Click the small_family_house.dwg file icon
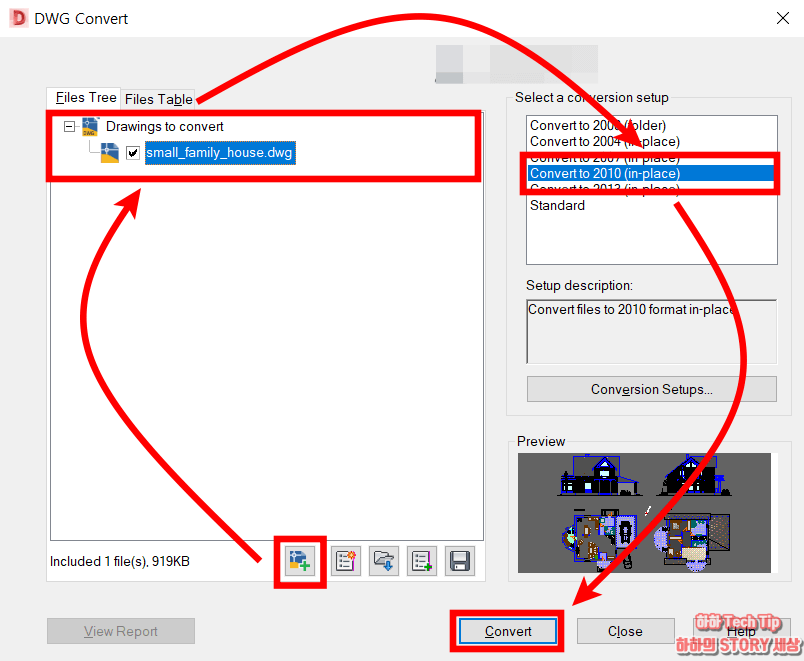 coord(109,153)
